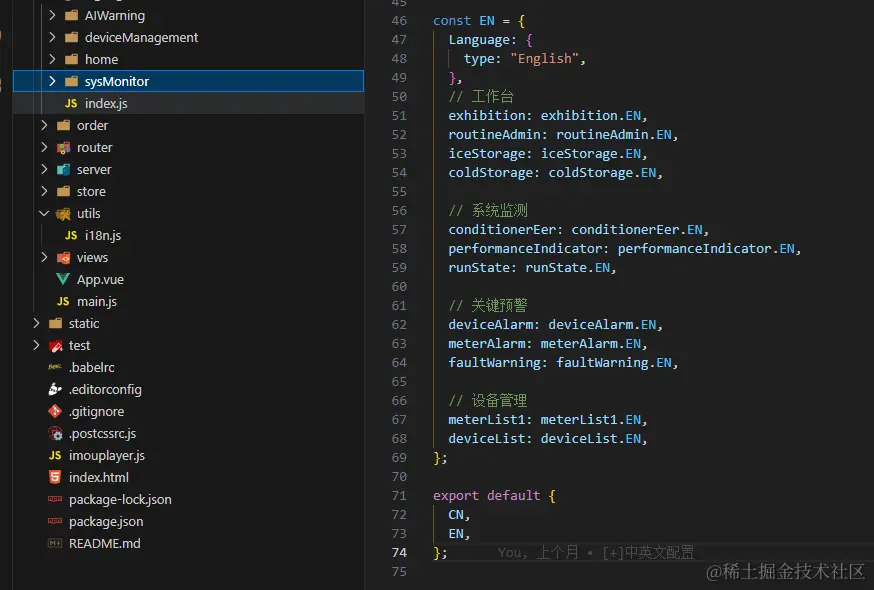
Task: Click the 'deviceList' key on line 68
Action: click(487, 439)
